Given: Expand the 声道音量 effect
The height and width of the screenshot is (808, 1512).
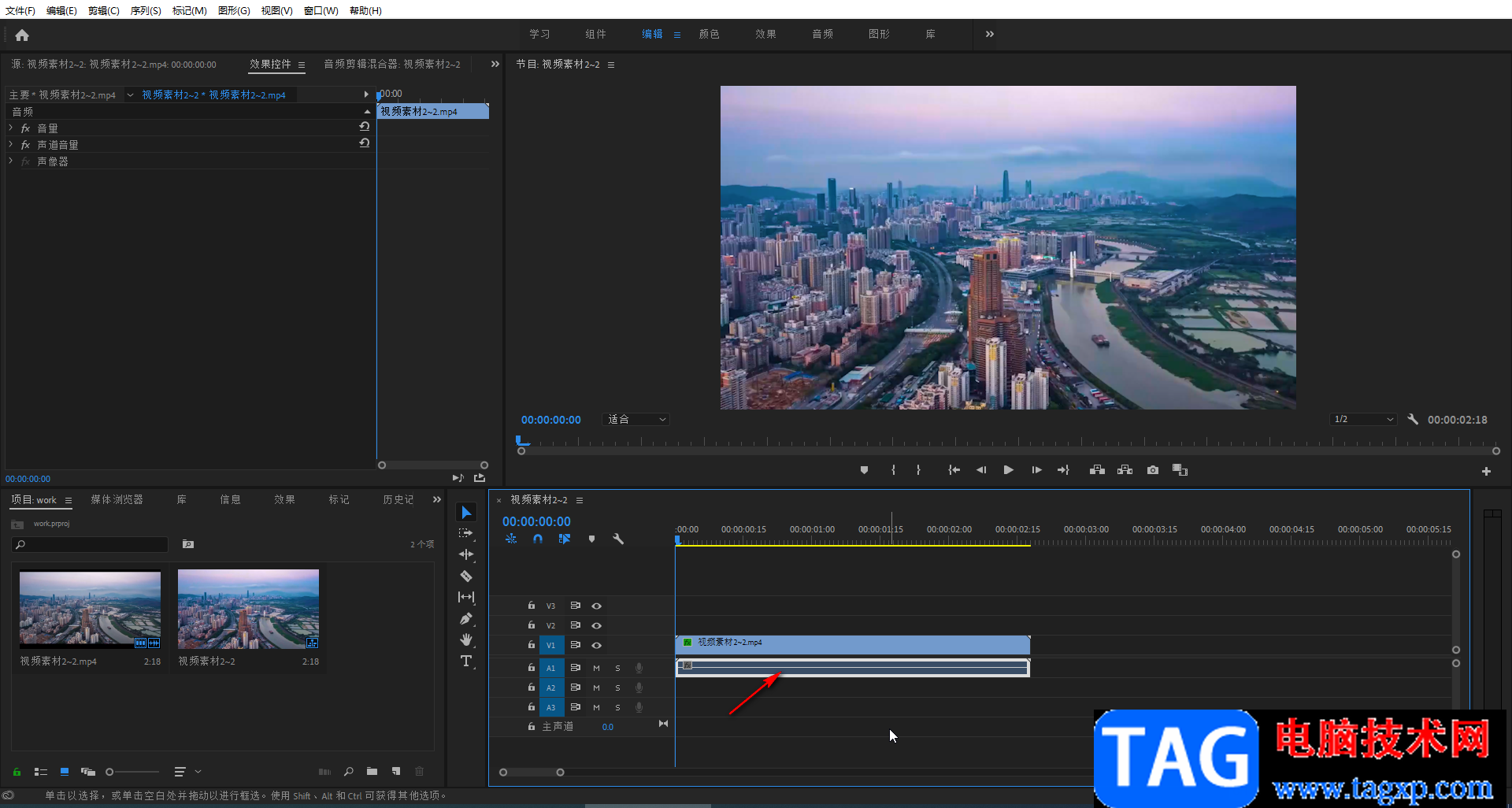Looking at the screenshot, I should [x=11, y=144].
